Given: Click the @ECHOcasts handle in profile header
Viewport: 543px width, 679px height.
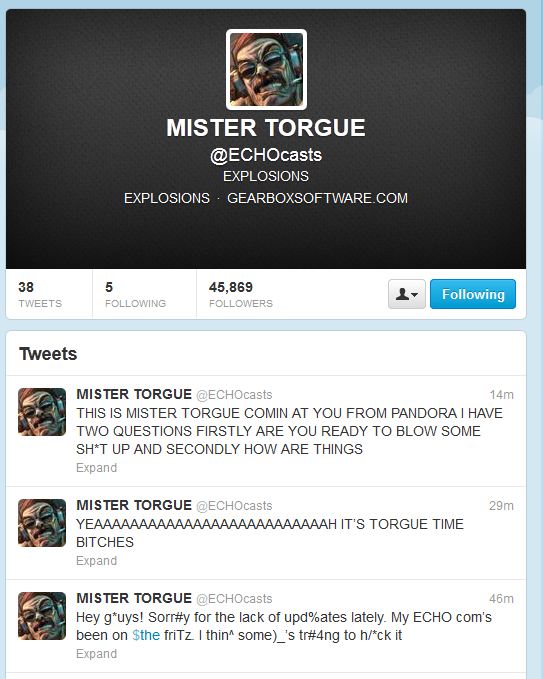Looking at the screenshot, I should (x=266, y=155).
